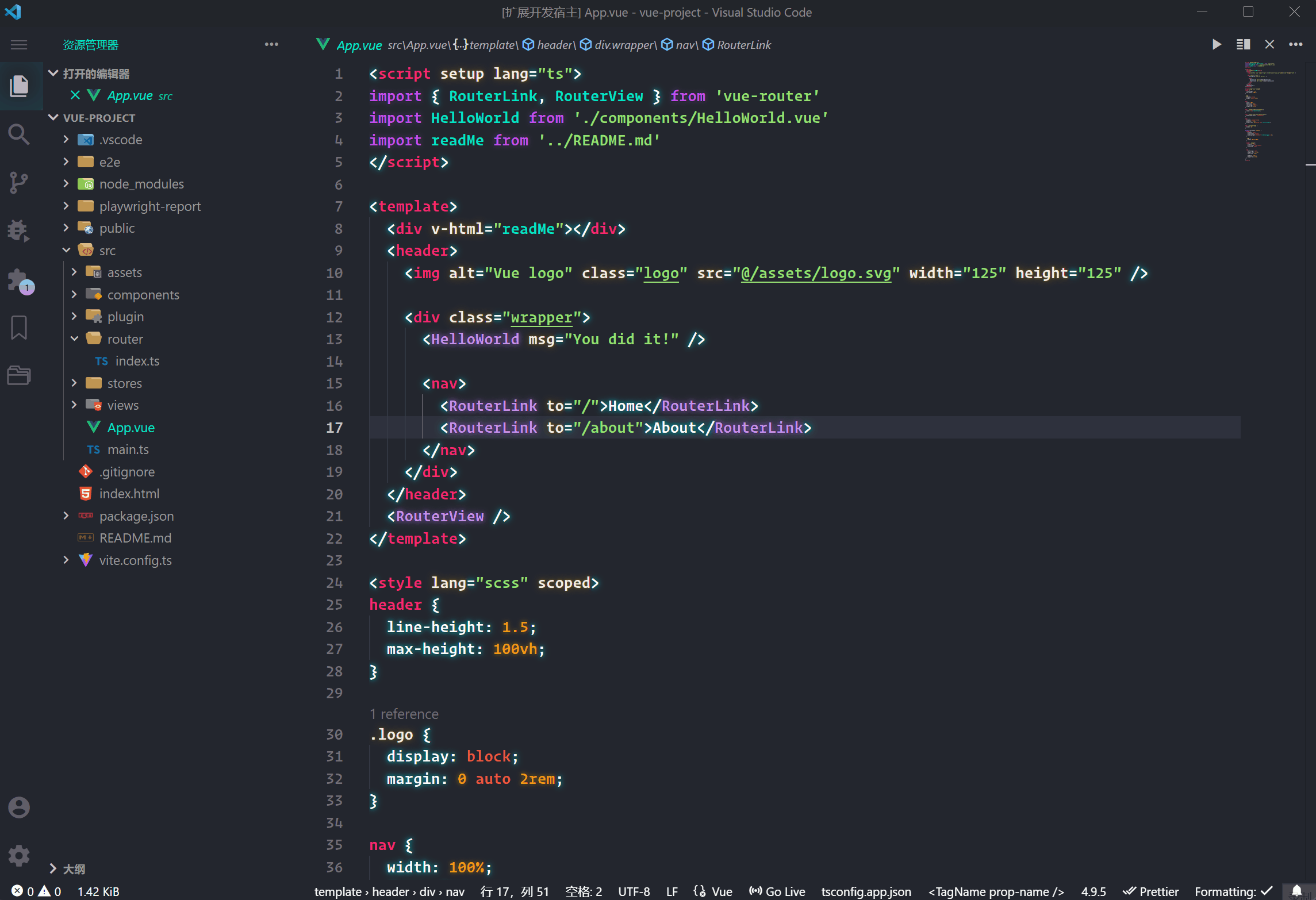Expand the playwright-report folder
The image size is (1316, 900).
pos(66,206)
